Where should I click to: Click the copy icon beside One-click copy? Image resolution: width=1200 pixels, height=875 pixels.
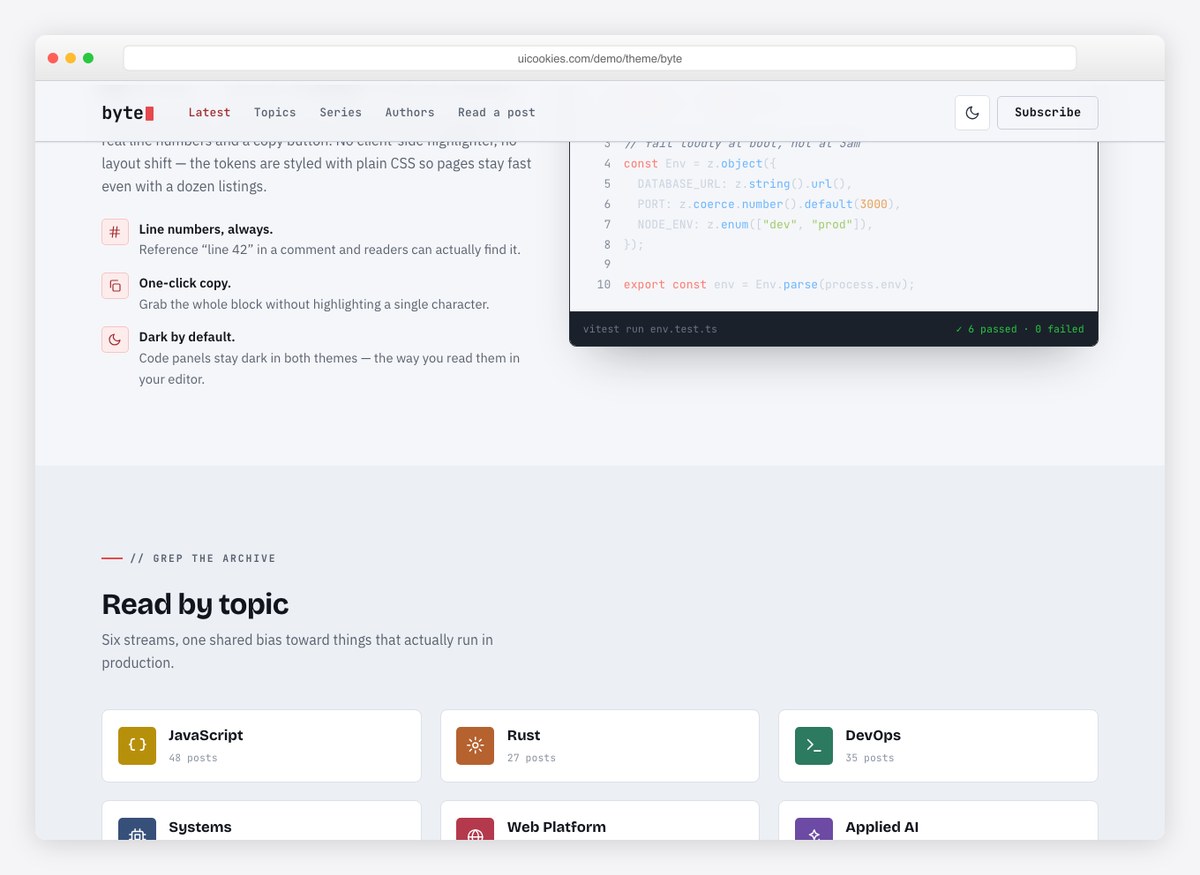[115, 286]
